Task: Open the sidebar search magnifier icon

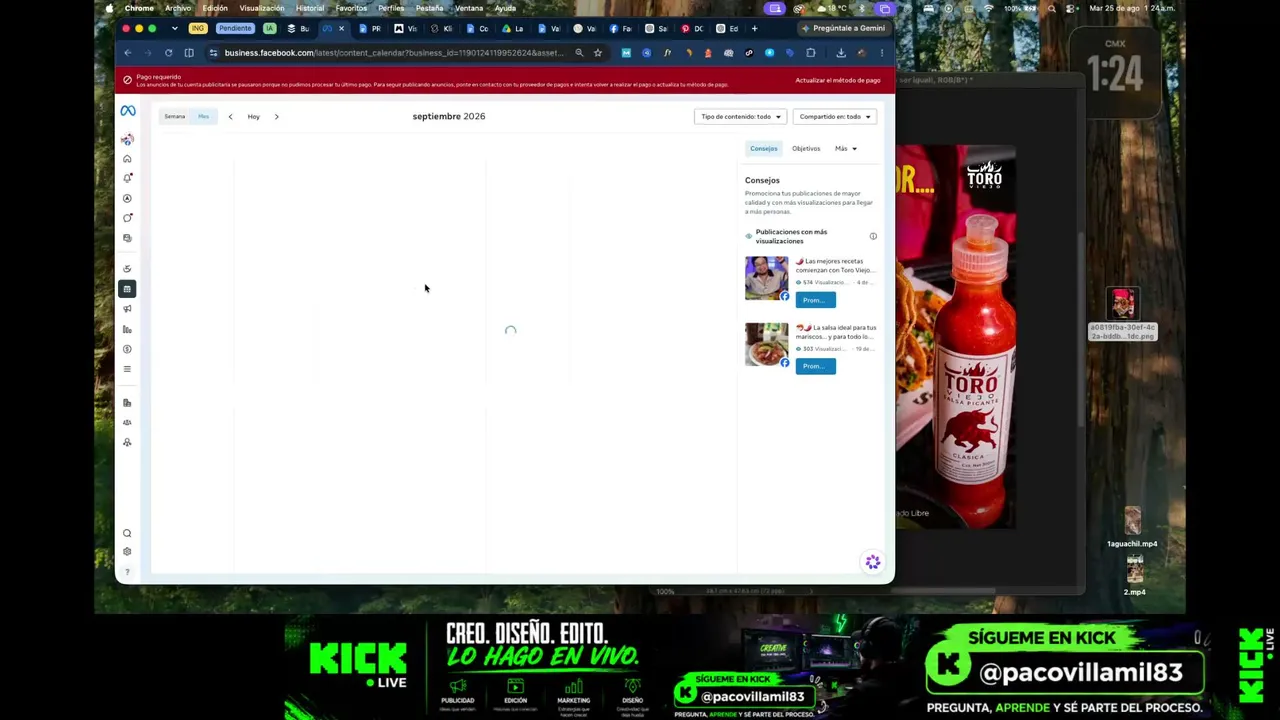Action: click(127, 533)
